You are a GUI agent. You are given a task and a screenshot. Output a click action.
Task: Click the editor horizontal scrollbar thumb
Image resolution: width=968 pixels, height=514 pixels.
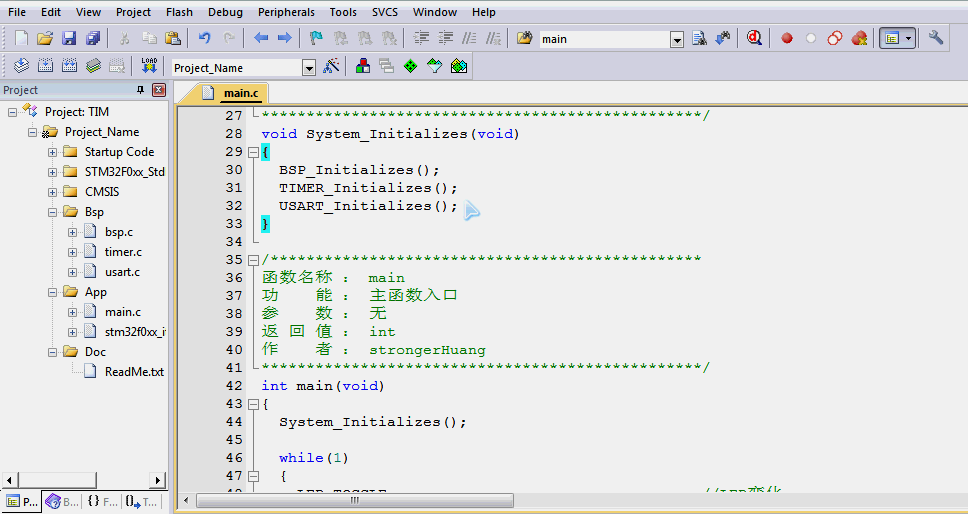tap(355, 500)
